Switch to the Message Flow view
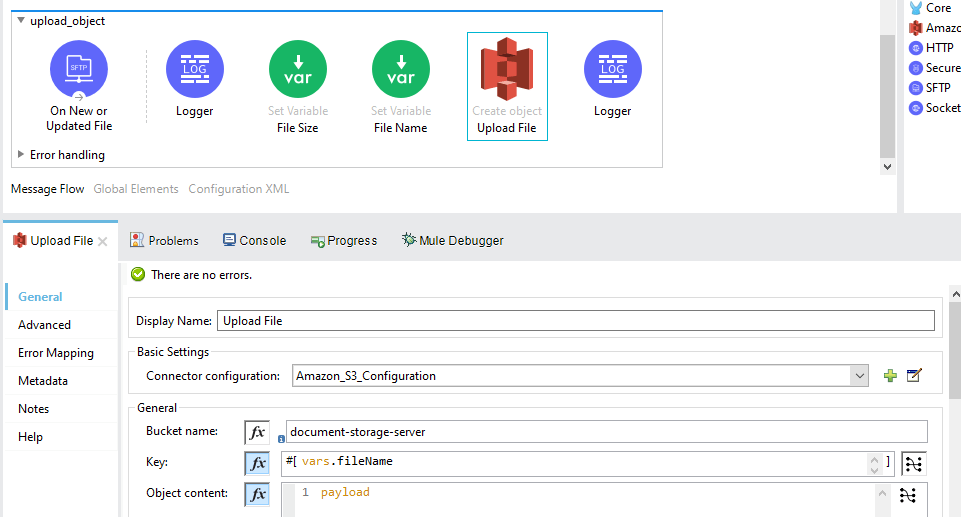The image size is (961, 517). pos(47,189)
